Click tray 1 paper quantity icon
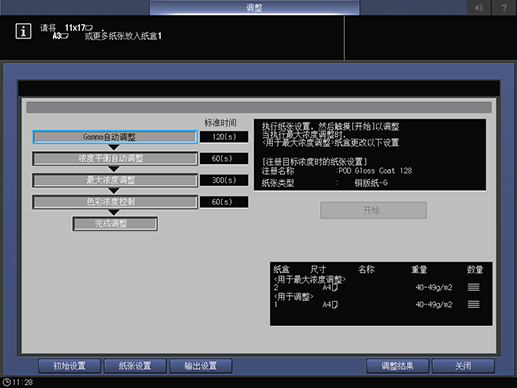The width and height of the screenshot is (517, 388). coord(473,304)
